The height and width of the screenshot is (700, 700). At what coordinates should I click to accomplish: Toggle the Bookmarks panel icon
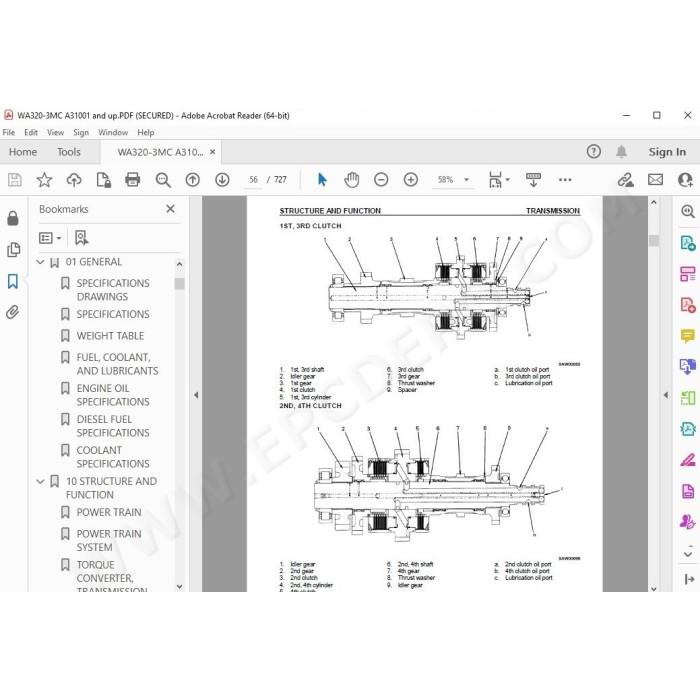pyautogui.click(x=13, y=281)
